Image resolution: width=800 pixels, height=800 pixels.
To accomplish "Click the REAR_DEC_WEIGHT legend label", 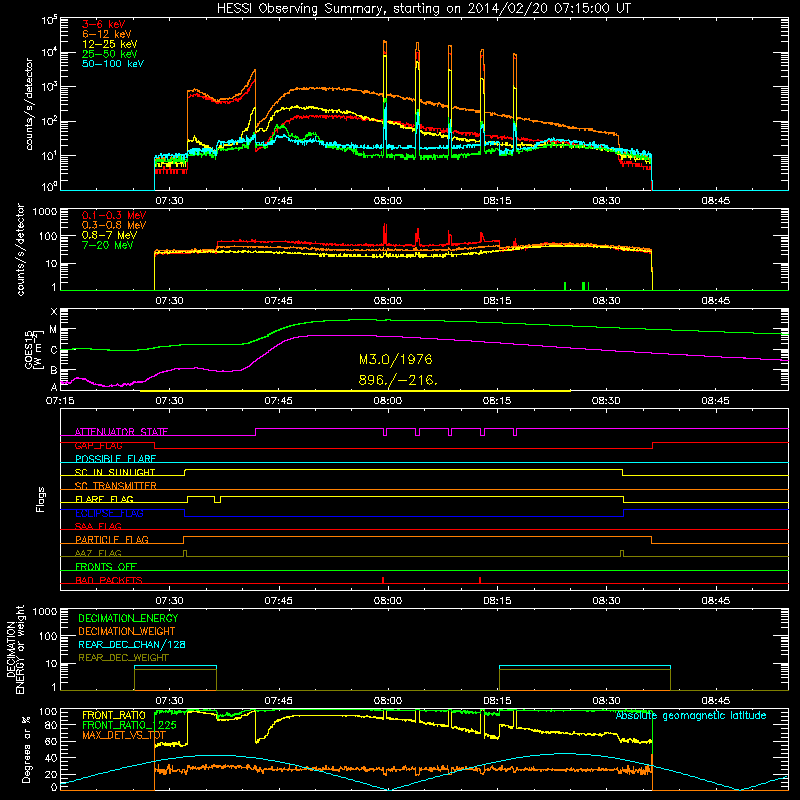I will coord(123,658).
